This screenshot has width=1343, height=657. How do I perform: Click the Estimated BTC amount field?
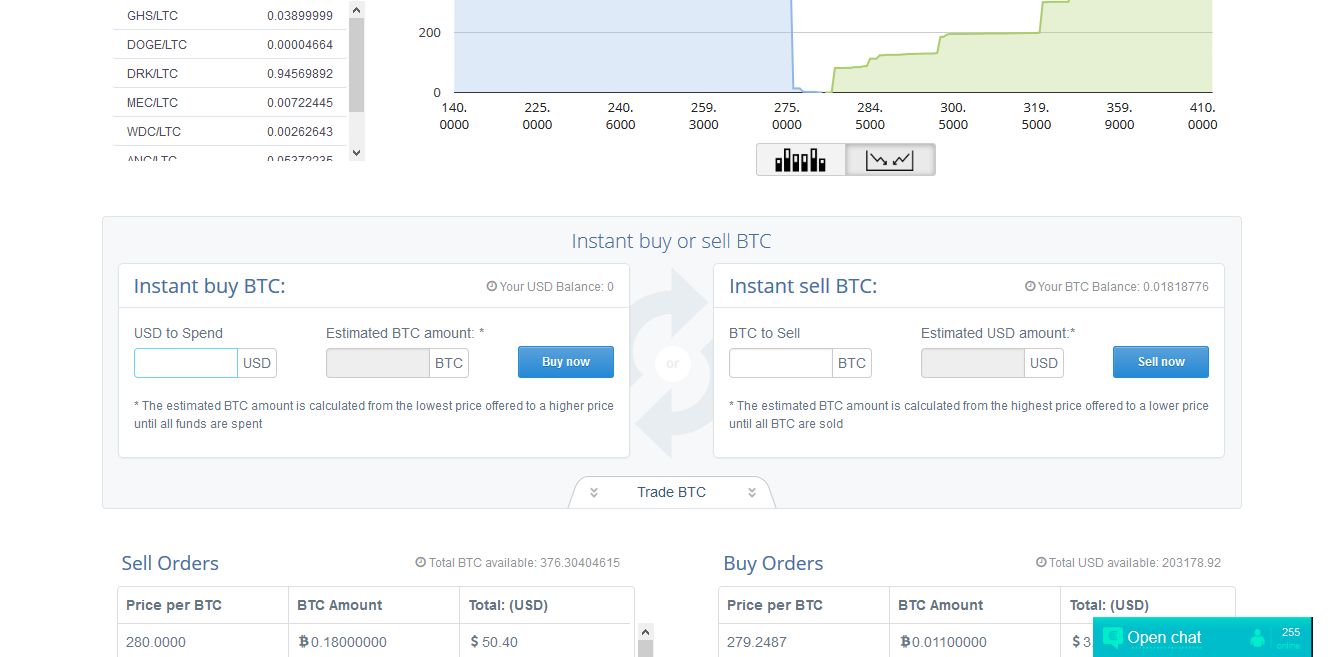[378, 363]
